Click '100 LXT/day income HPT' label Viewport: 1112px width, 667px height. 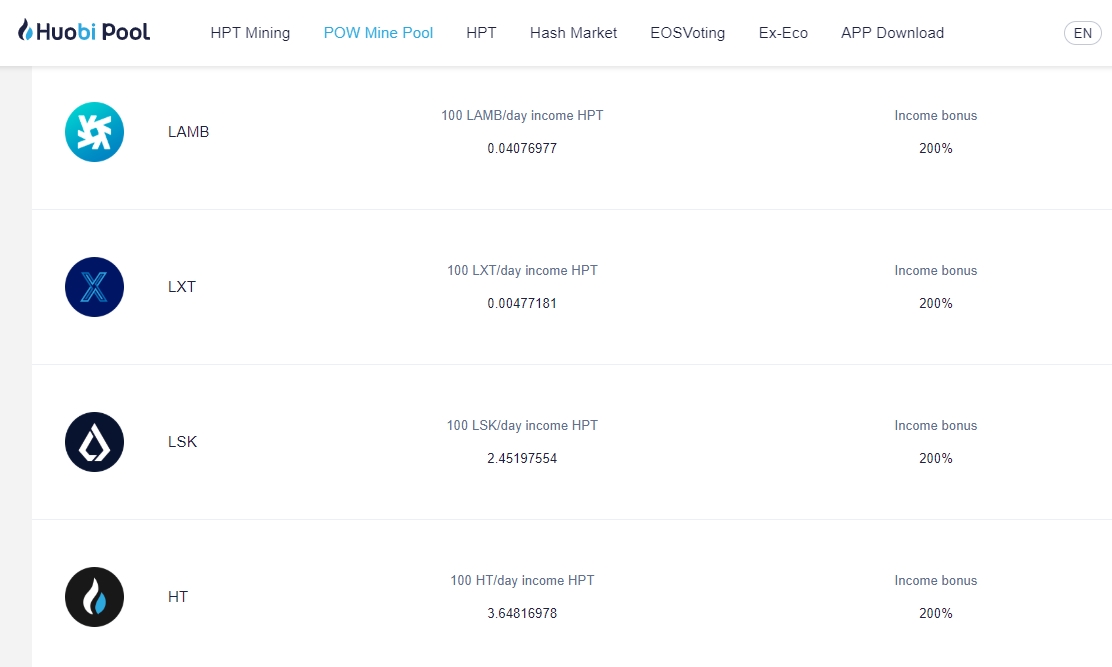(x=522, y=271)
